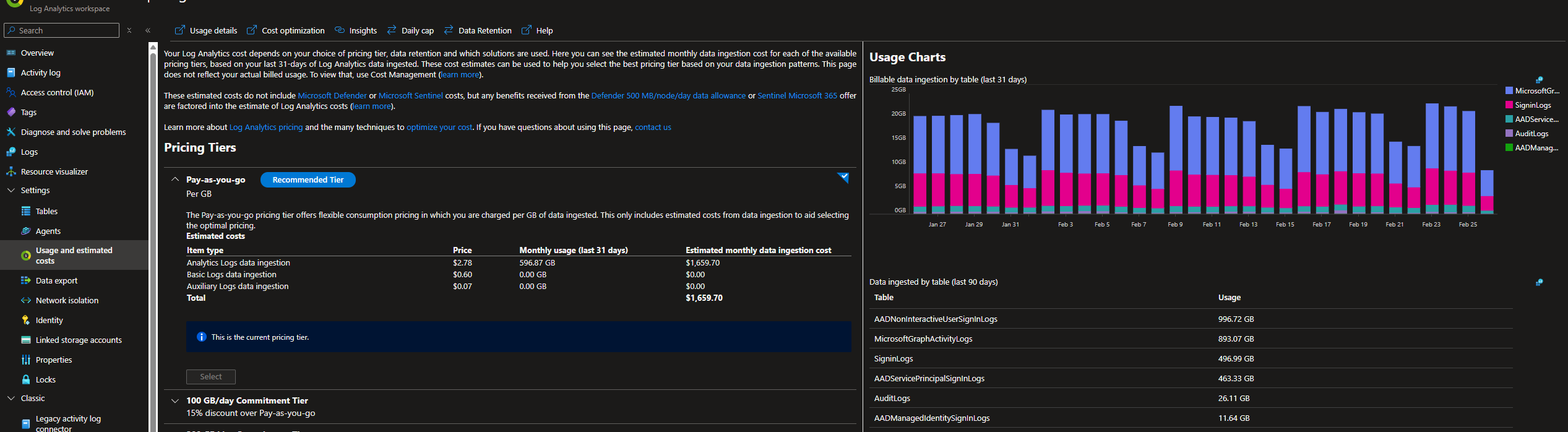Open Locks settings item
The width and height of the screenshot is (1568, 432).
45,380
